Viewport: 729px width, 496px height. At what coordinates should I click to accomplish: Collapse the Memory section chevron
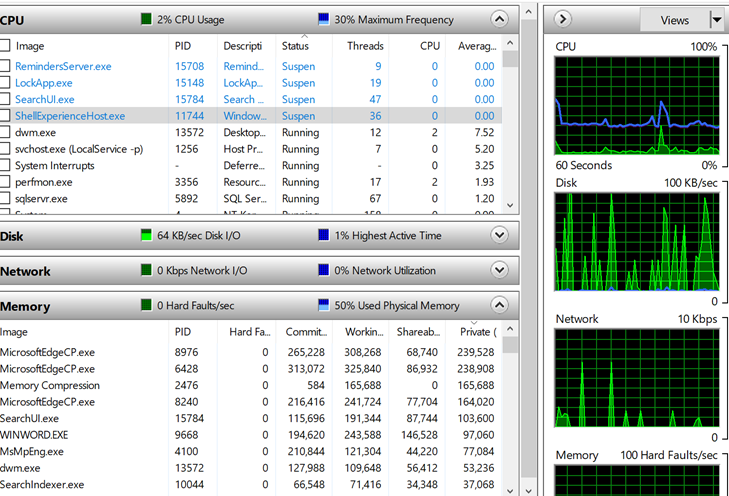[x=499, y=305]
